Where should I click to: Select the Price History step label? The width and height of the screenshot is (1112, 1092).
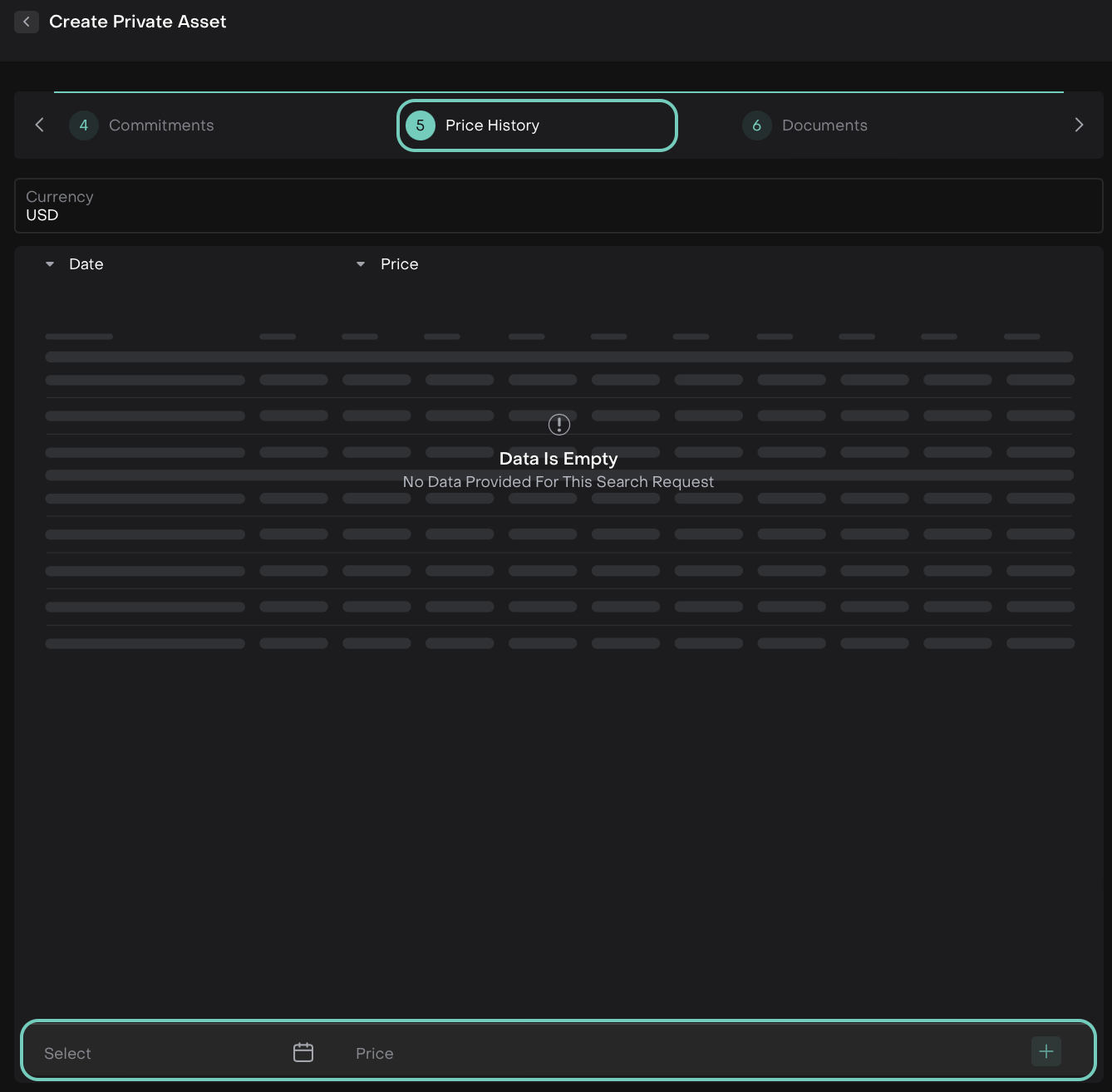pyautogui.click(x=492, y=125)
